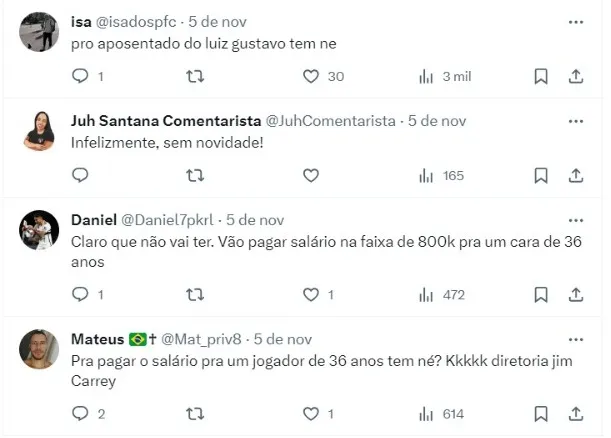Open the '5 de nov' timestamp on Daniel's tweet

click(255, 220)
